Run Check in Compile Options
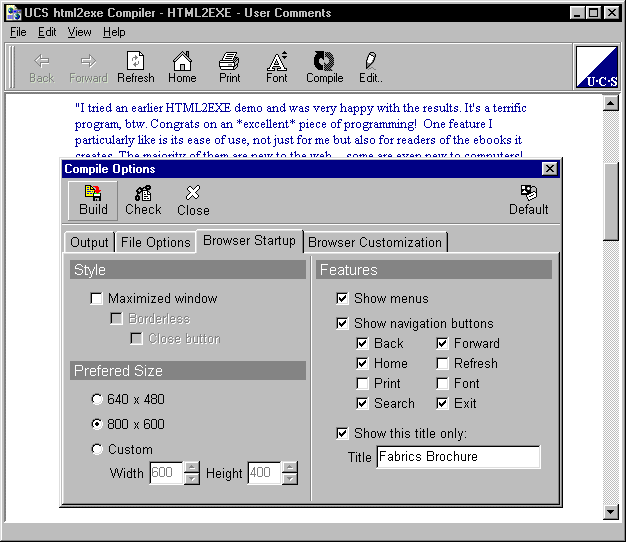This screenshot has width=626, height=542. pos(143,200)
